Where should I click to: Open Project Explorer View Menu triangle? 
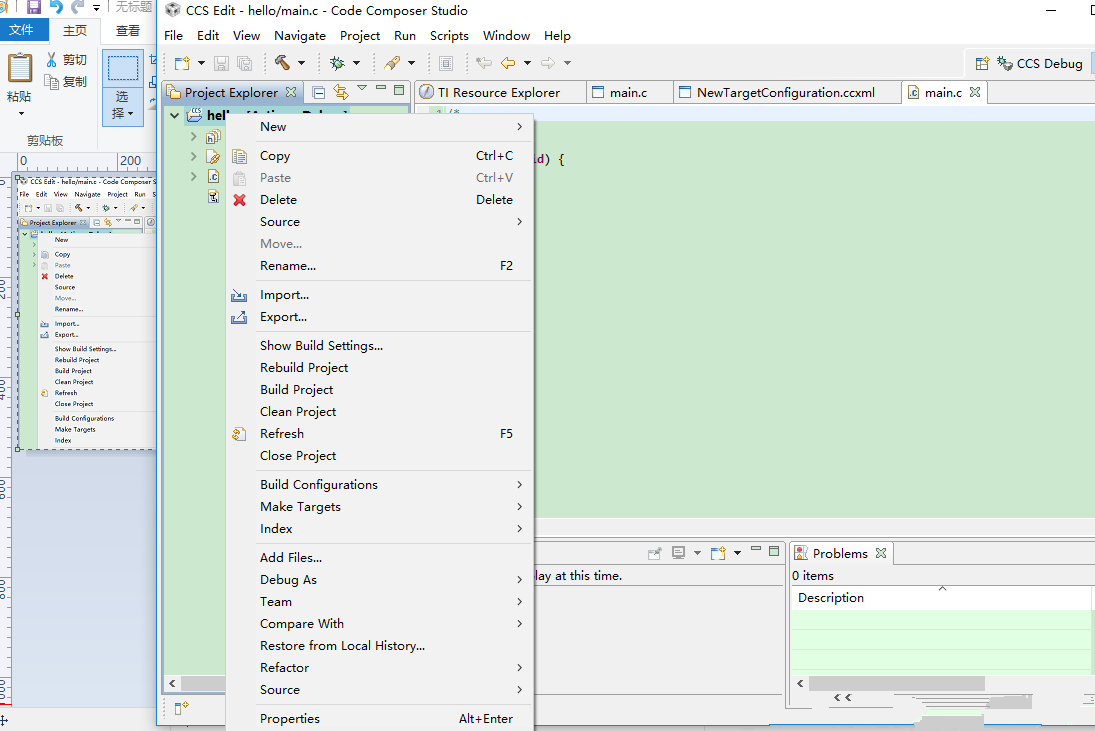click(362, 89)
